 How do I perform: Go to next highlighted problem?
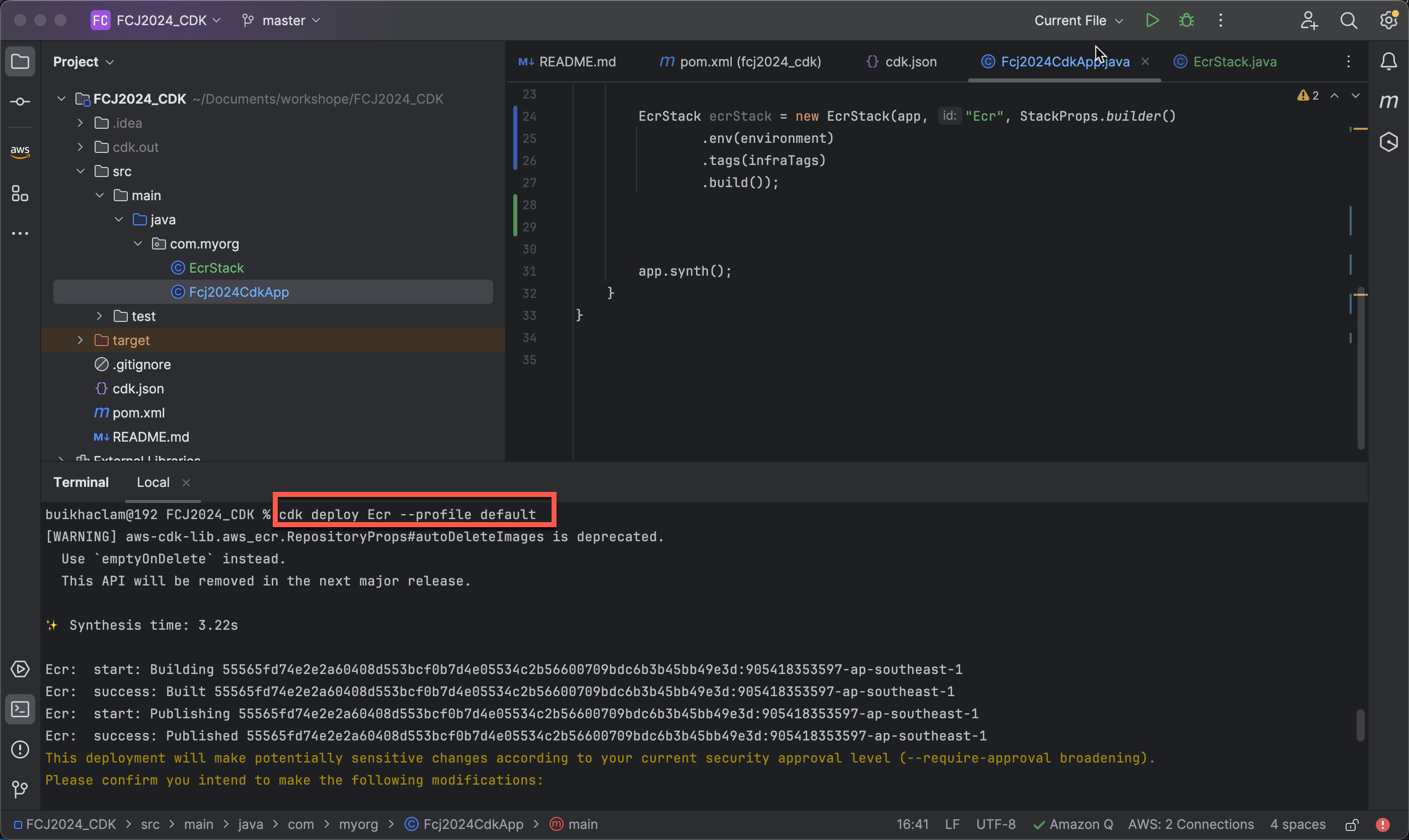pyautogui.click(x=1355, y=96)
